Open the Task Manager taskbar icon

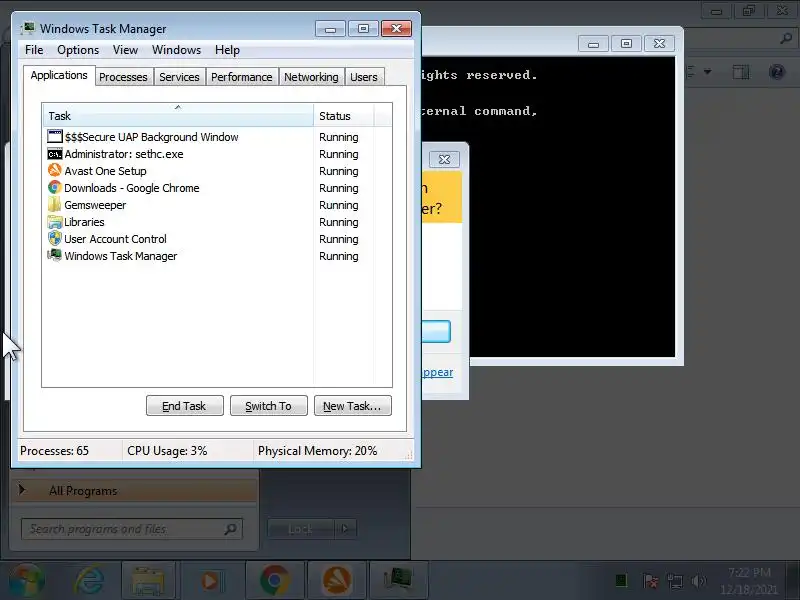click(398, 581)
